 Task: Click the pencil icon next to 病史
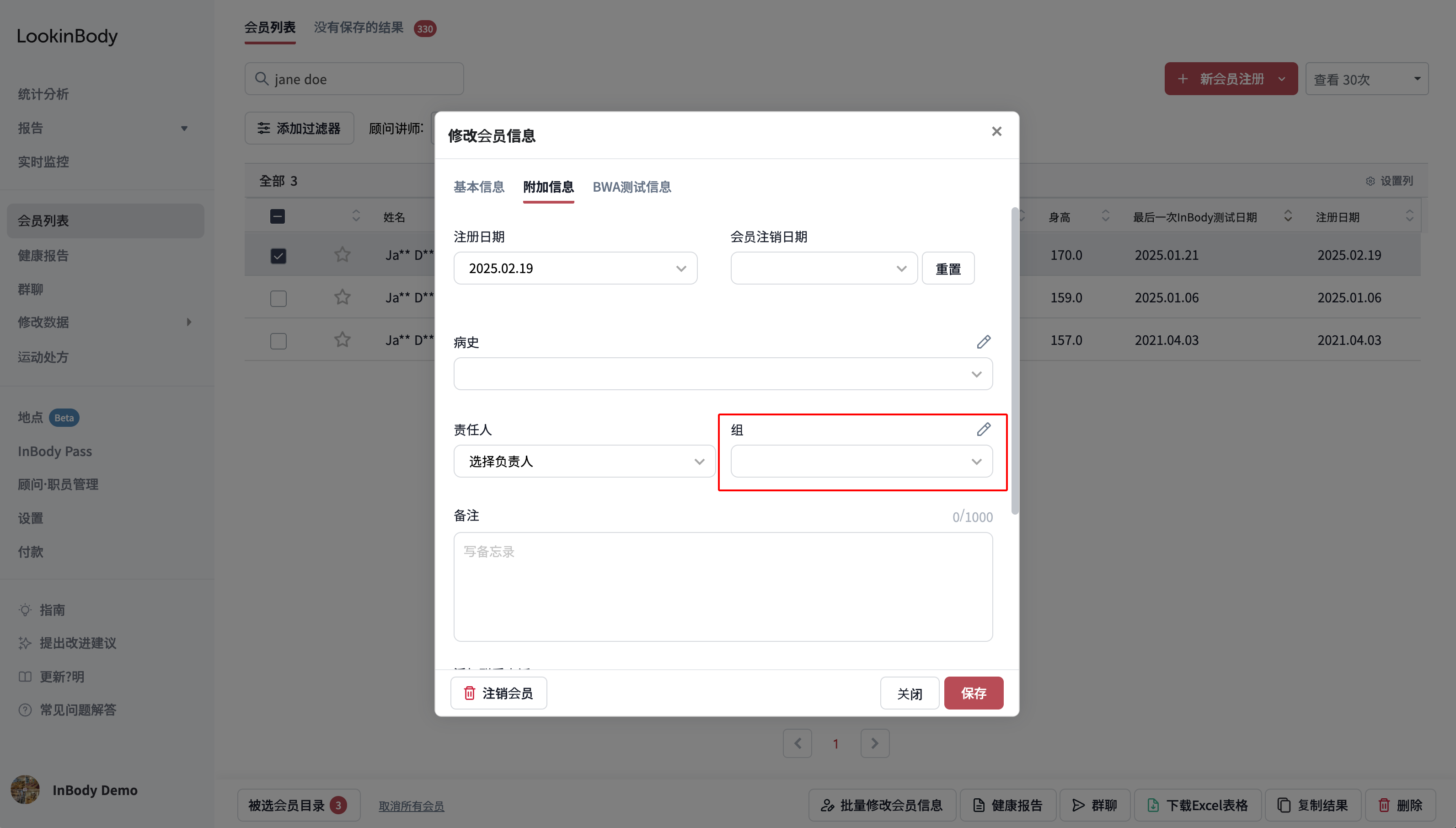tap(984, 342)
